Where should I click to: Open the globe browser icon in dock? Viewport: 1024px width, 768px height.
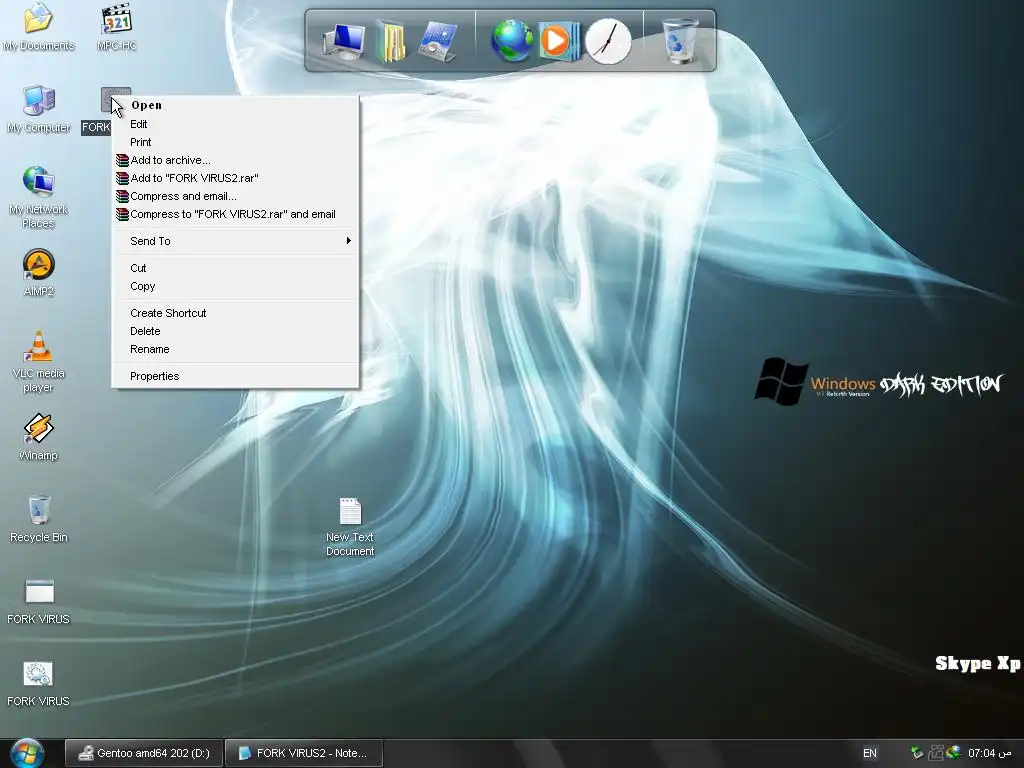512,41
